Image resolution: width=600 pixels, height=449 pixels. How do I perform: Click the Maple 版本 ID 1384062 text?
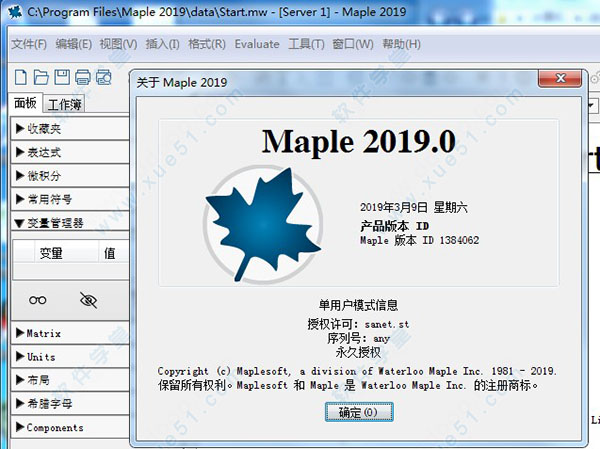pyautogui.click(x=419, y=240)
